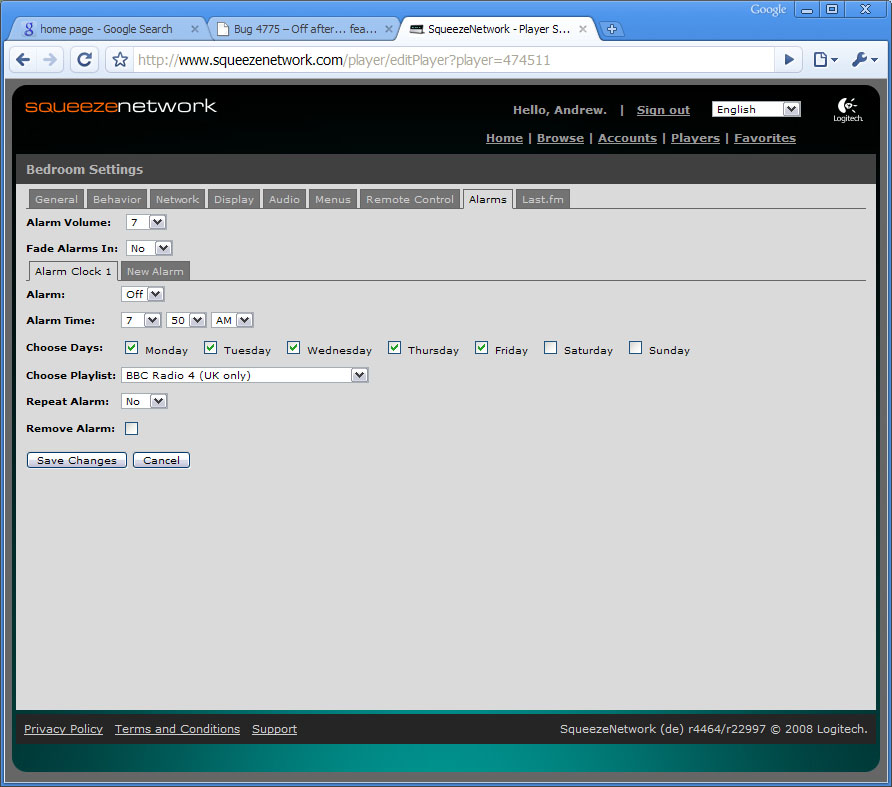Viewport: 892px width, 787px height.
Task: Open the Choose Playlist dropdown
Action: [245, 375]
